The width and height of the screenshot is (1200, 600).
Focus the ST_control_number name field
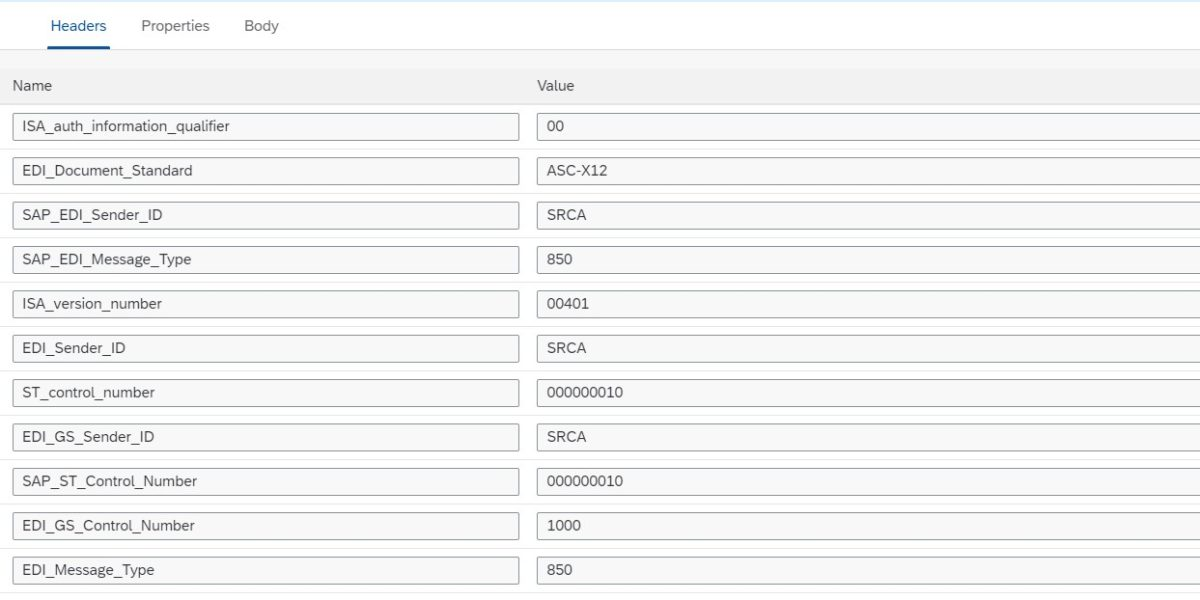pyautogui.click(x=266, y=393)
